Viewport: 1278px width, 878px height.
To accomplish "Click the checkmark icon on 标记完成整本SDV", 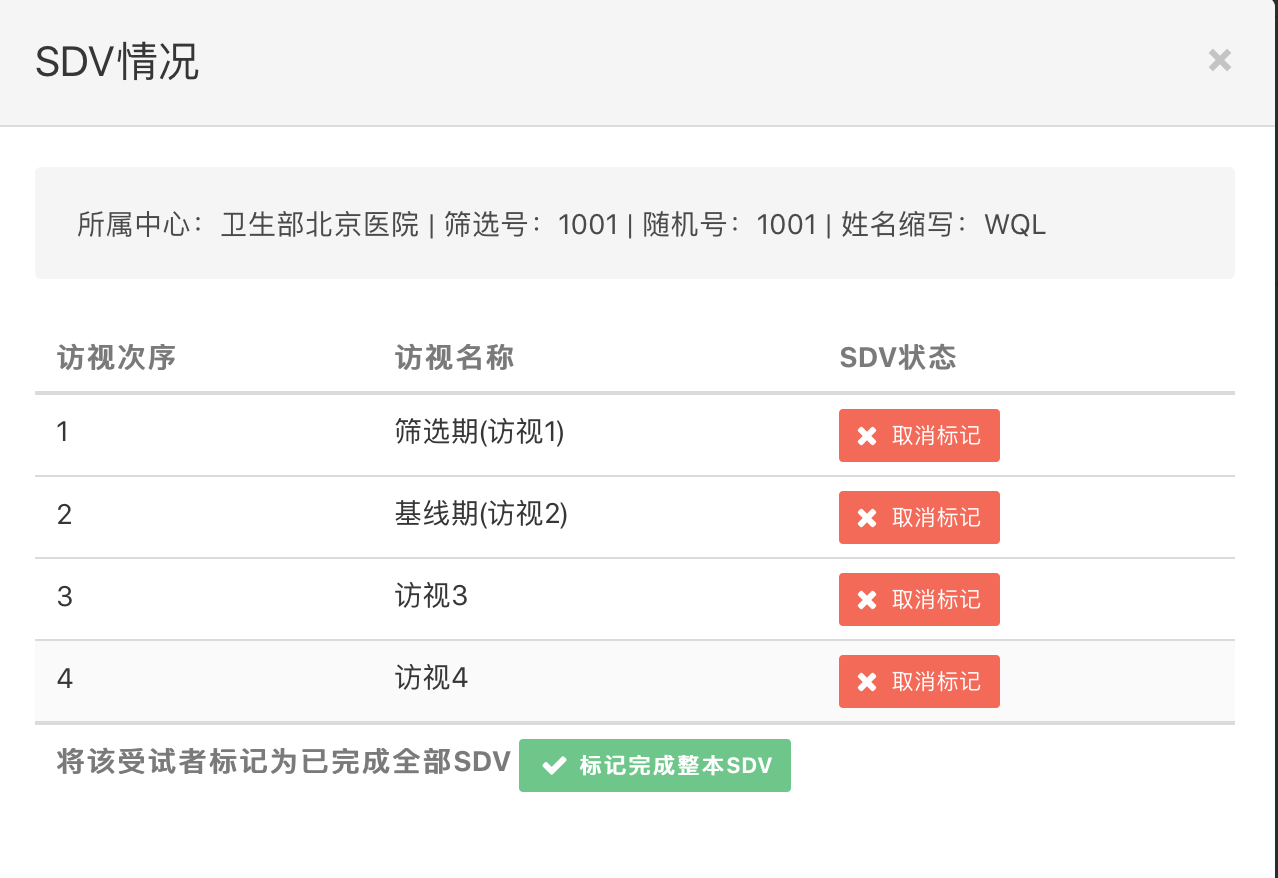I will pos(552,766).
